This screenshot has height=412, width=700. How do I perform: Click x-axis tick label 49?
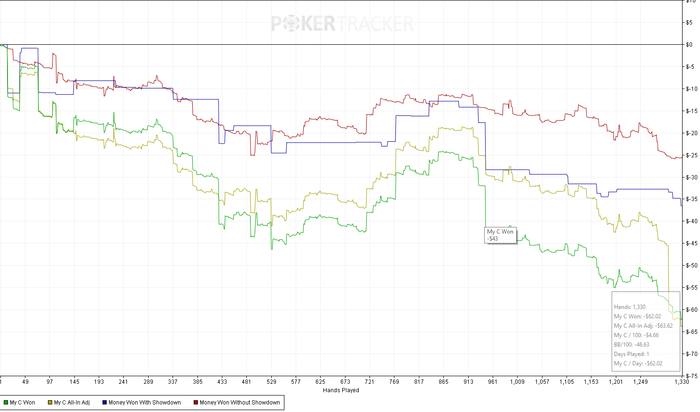pos(25,382)
